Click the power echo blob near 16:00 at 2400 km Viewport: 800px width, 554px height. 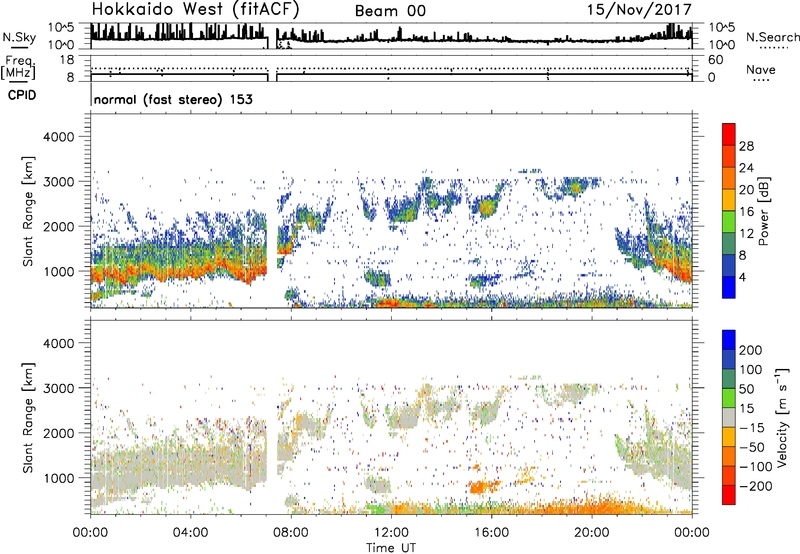pyautogui.click(x=486, y=207)
